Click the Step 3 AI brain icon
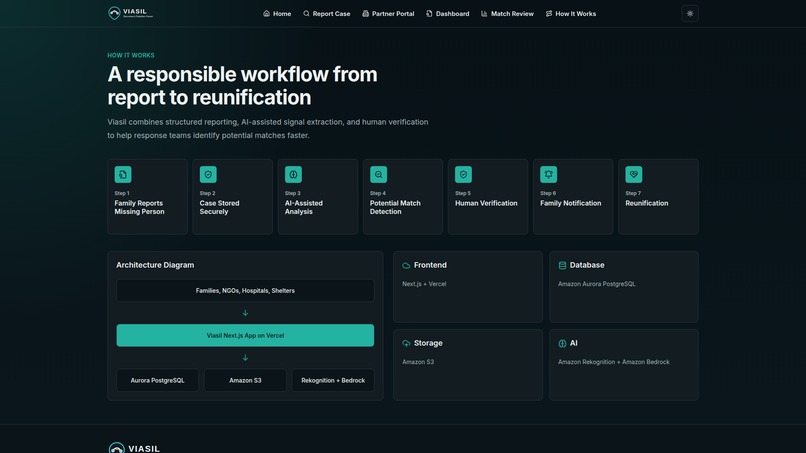The height and width of the screenshot is (453, 806). (294, 174)
